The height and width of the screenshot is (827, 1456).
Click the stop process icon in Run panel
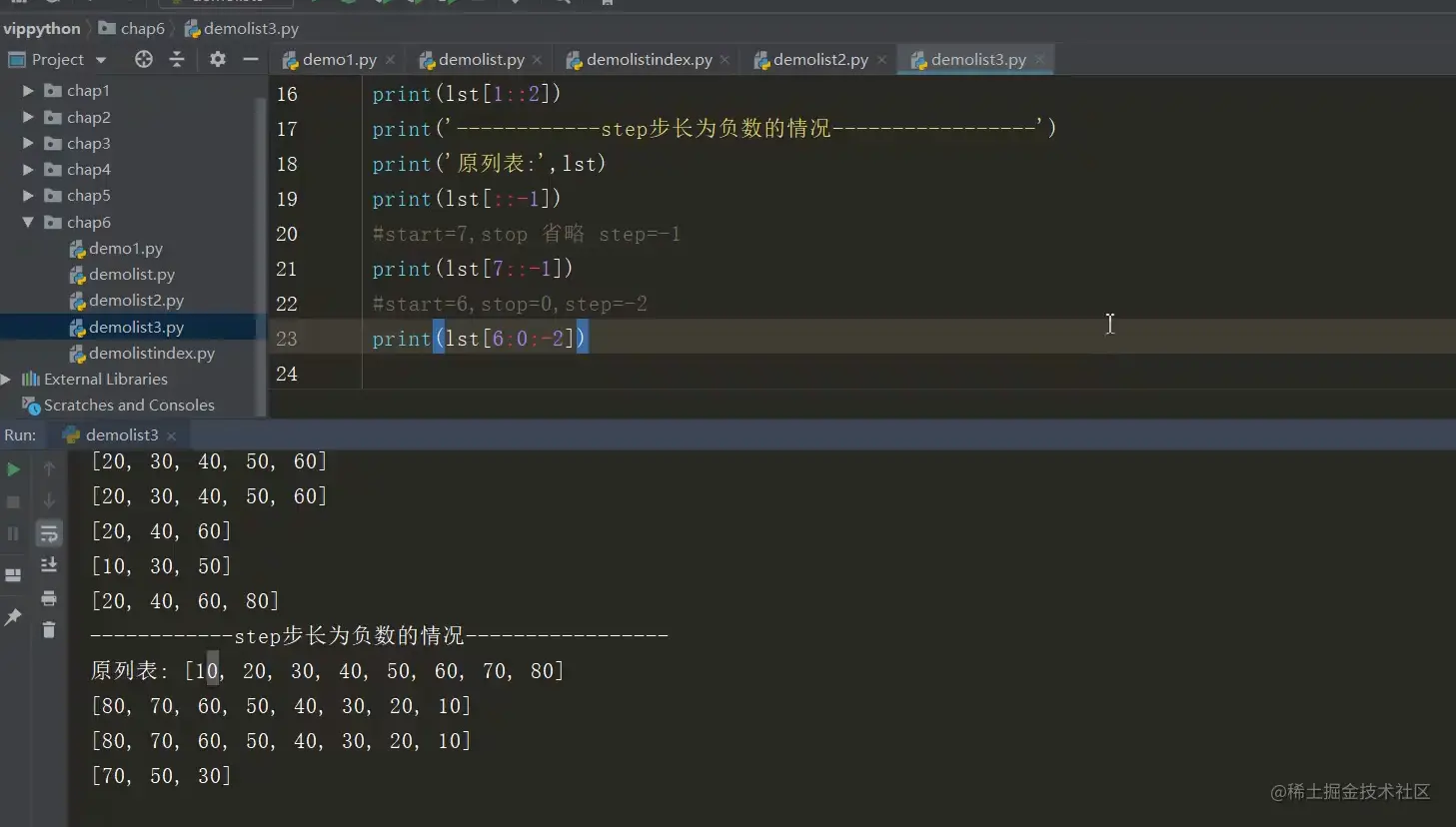coord(13,501)
